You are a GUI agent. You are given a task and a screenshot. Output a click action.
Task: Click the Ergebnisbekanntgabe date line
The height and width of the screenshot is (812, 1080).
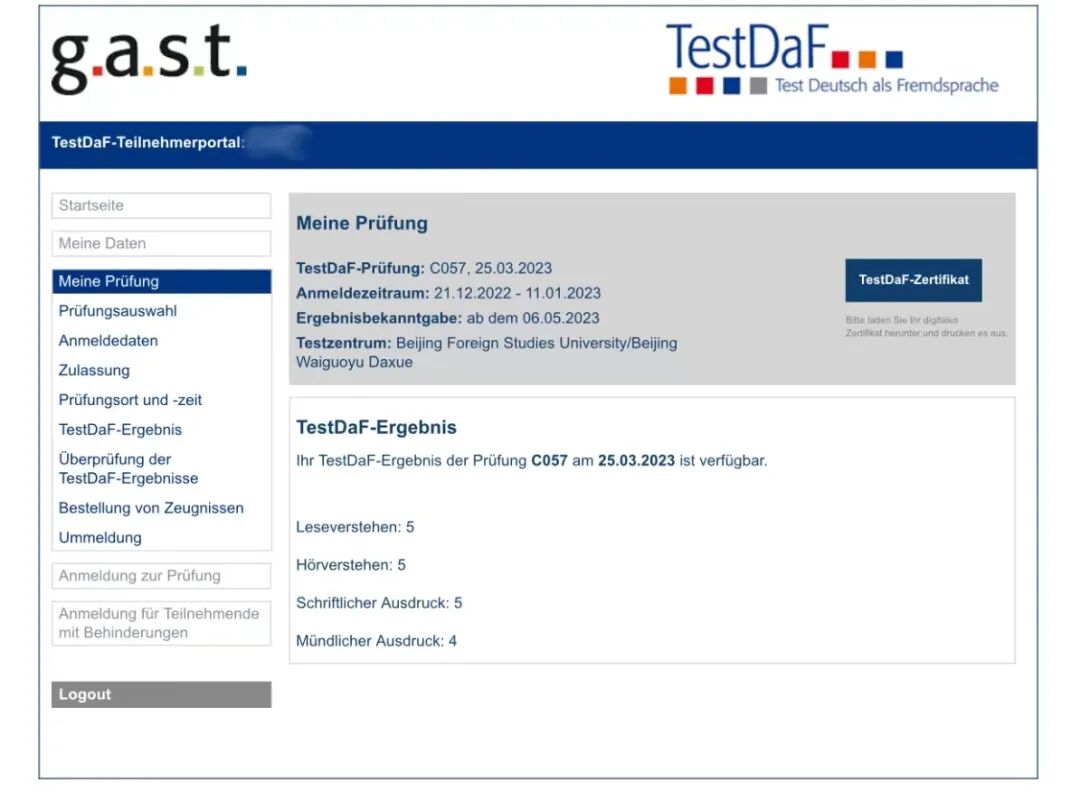coord(448,318)
